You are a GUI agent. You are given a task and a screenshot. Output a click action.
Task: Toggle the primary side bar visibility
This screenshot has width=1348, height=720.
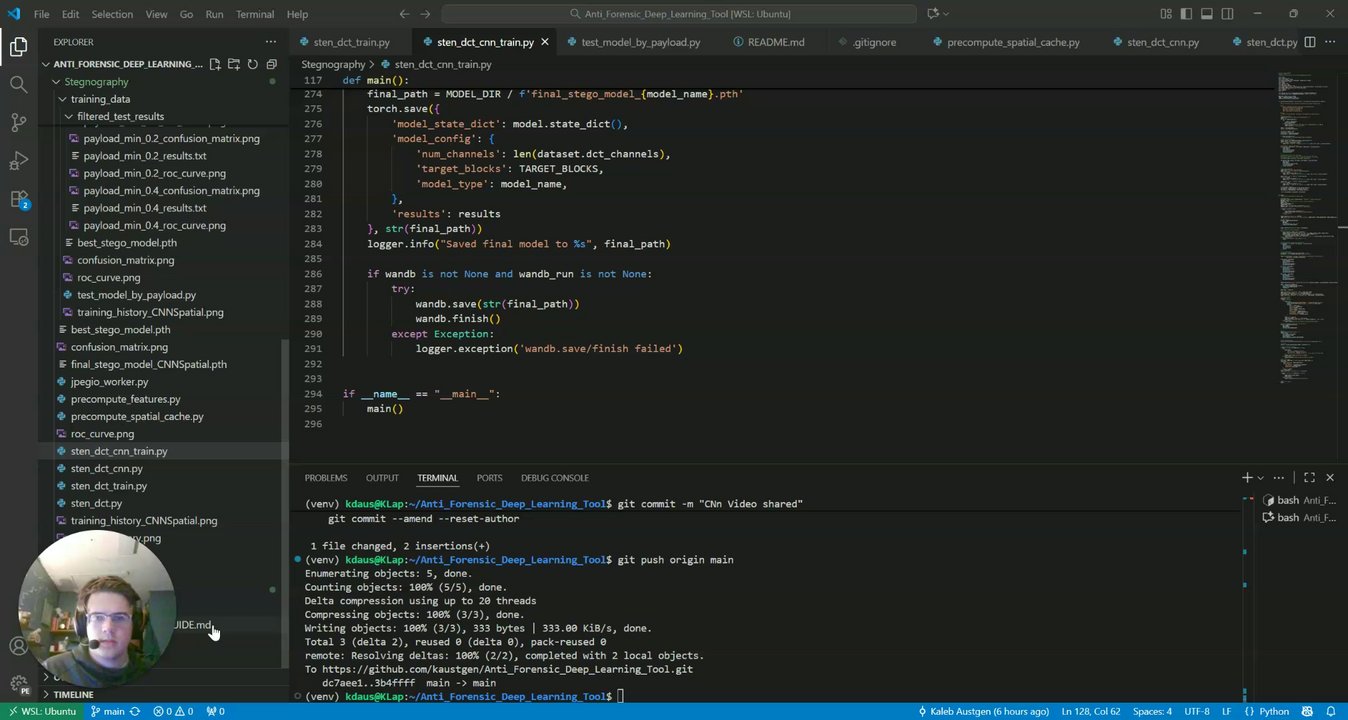pos(1186,14)
